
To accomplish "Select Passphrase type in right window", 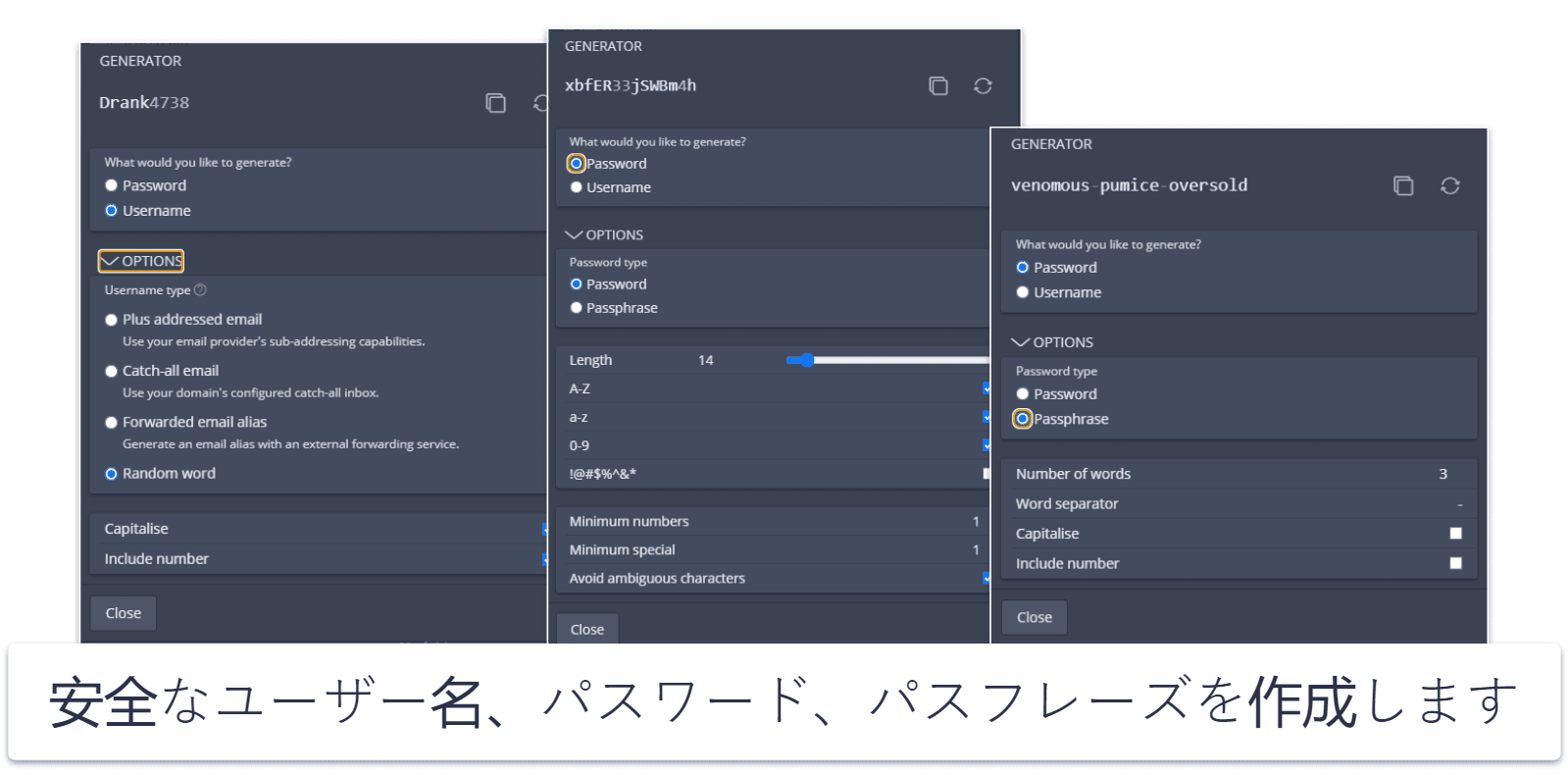I will pos(1023,419).
